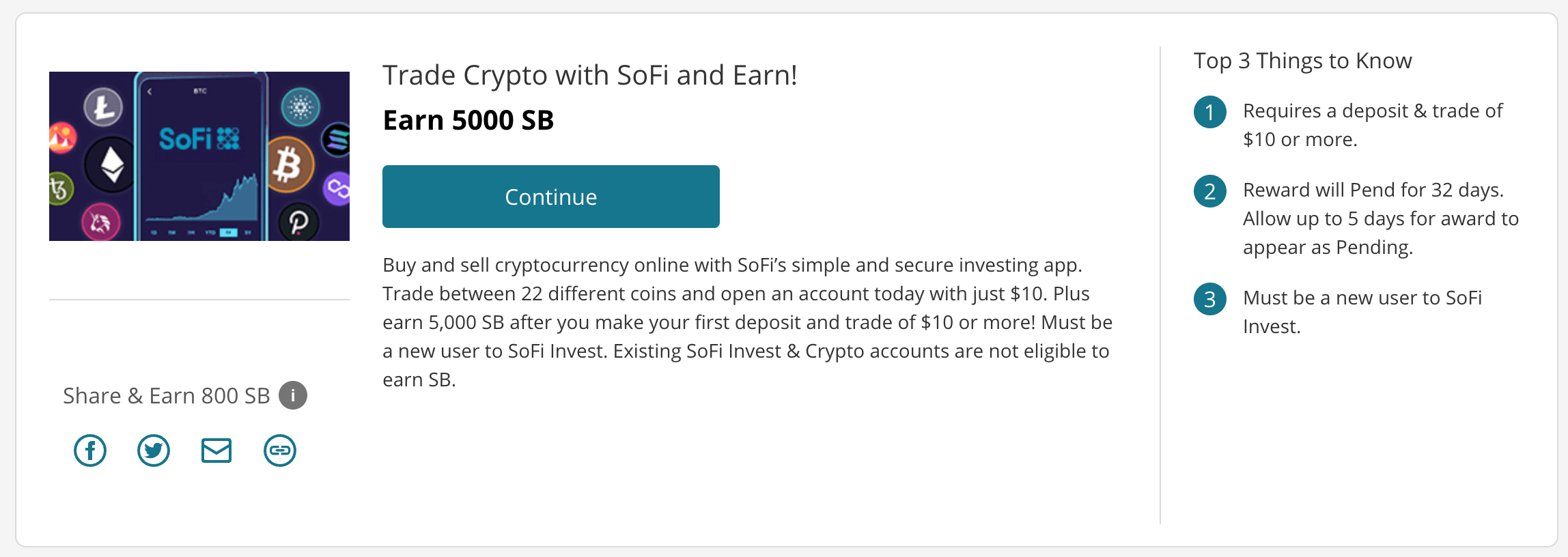This screenshot has width=1568, height=557.
Task: Open the Share & Earn info tooltip
Action: [294, 395]
